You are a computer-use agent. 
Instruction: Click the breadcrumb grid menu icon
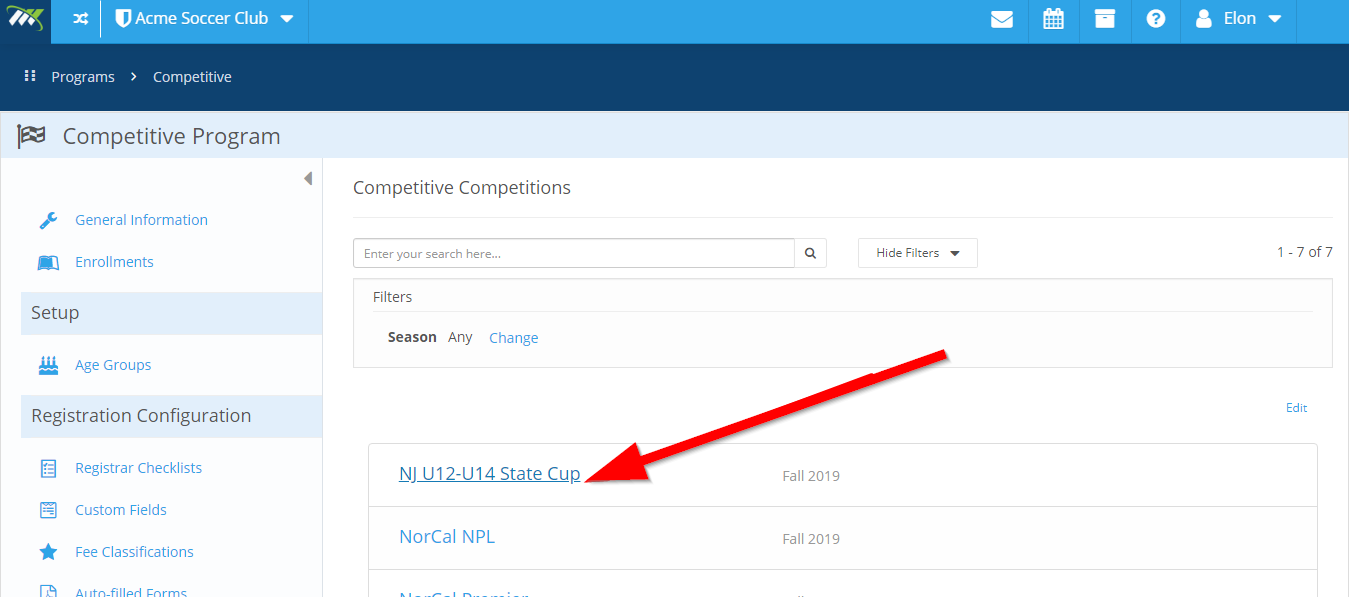30,76
